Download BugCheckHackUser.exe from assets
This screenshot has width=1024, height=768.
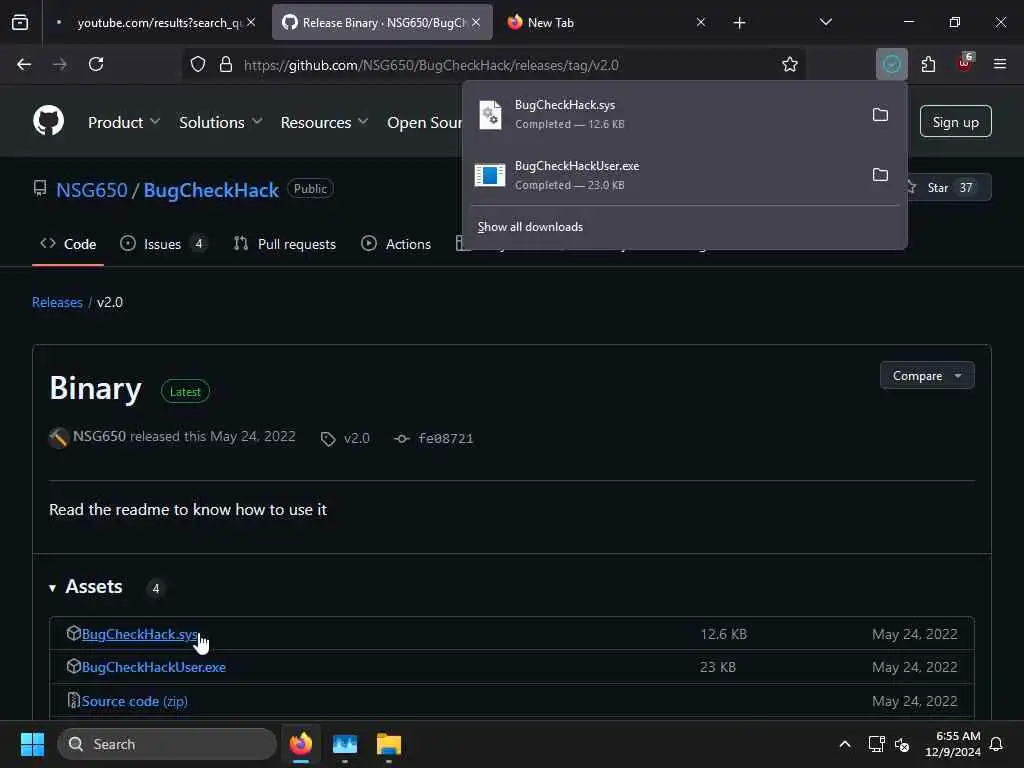[153, 667]
